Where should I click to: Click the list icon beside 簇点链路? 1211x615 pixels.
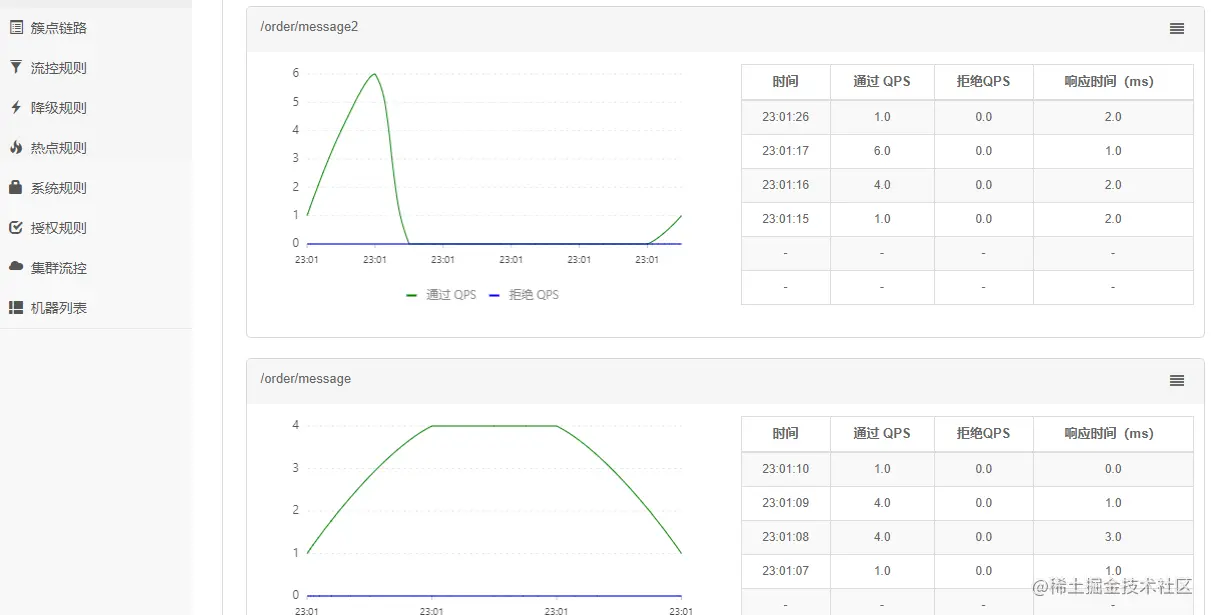(x=16, y=28)
